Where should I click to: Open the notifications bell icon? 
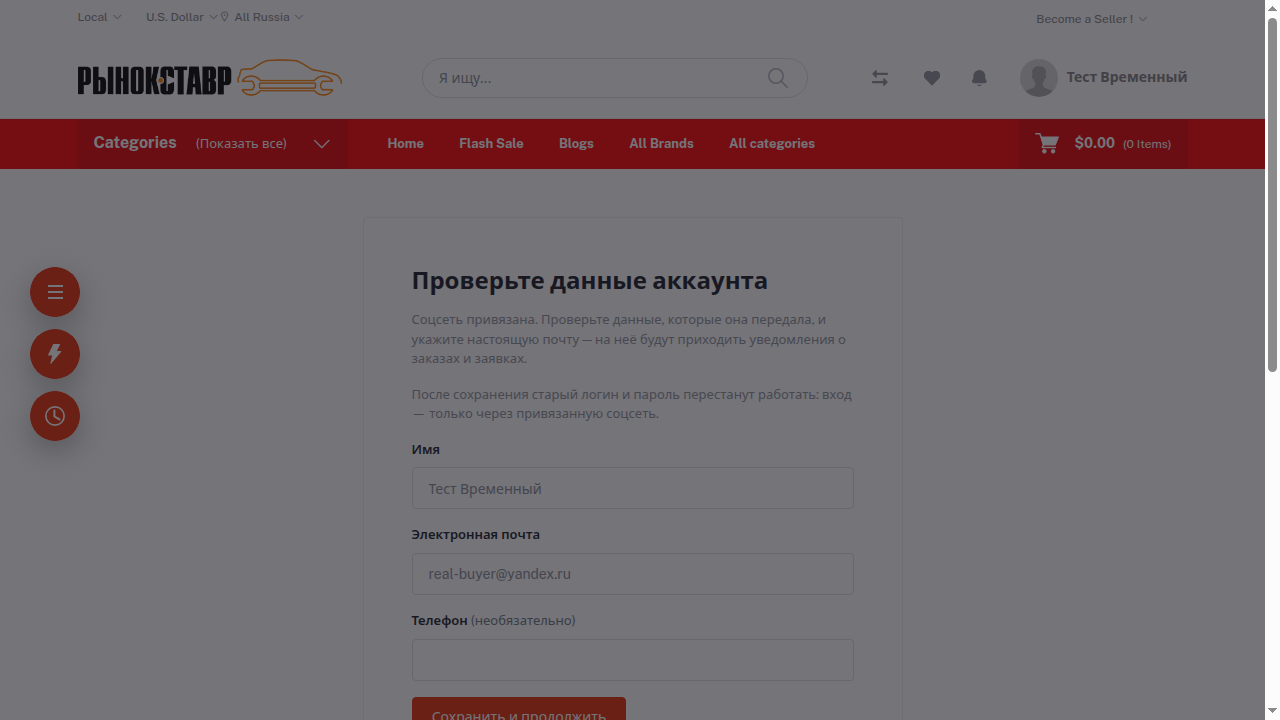tap(979, 78)
